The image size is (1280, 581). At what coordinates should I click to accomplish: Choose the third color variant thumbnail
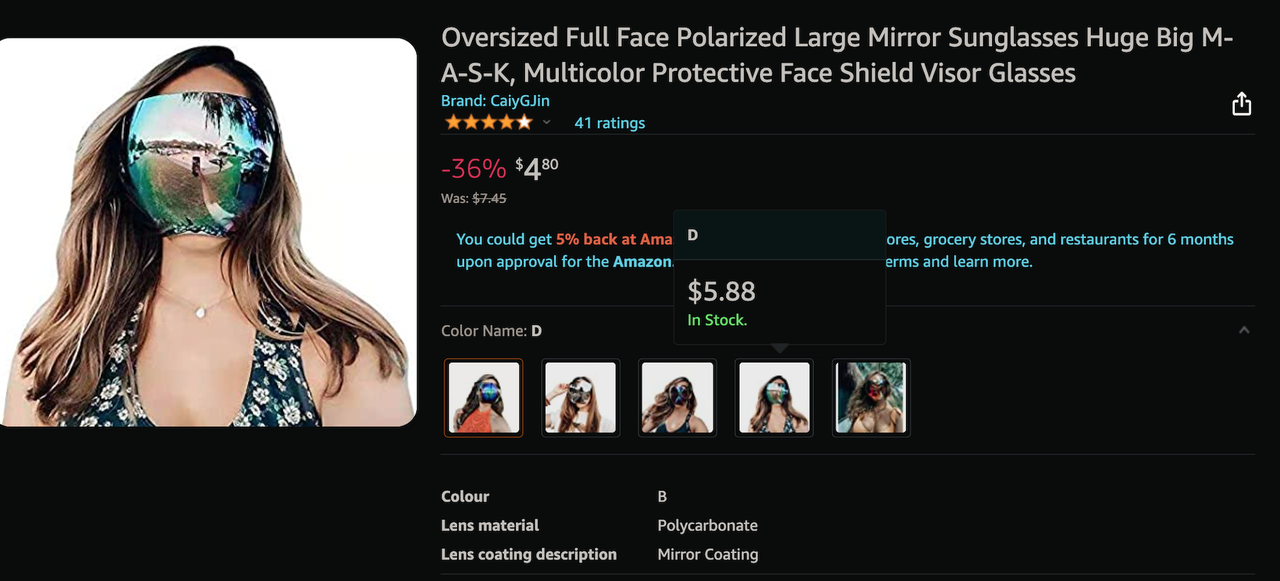click(678, 397)
